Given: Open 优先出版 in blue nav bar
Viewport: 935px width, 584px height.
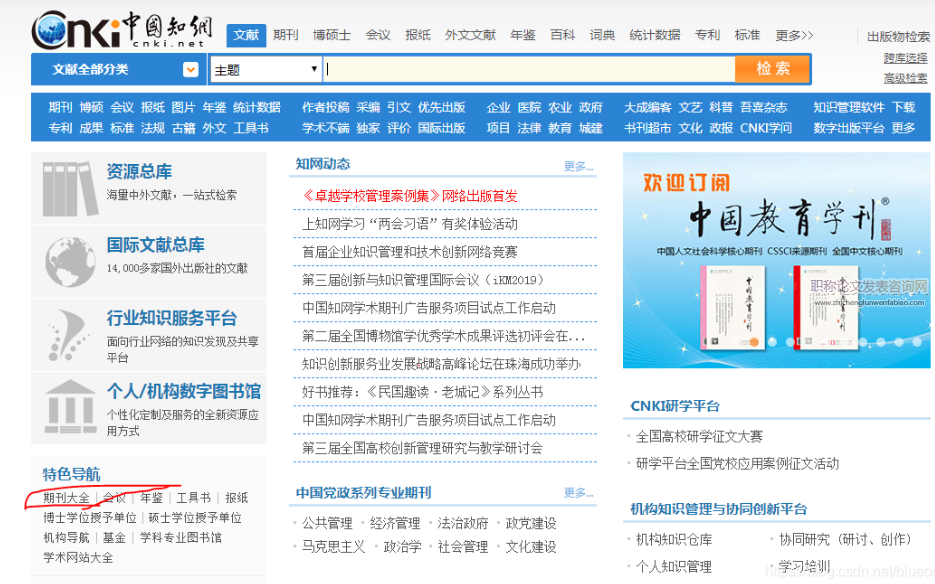Looking at the screenshot, I should [441, 107].
